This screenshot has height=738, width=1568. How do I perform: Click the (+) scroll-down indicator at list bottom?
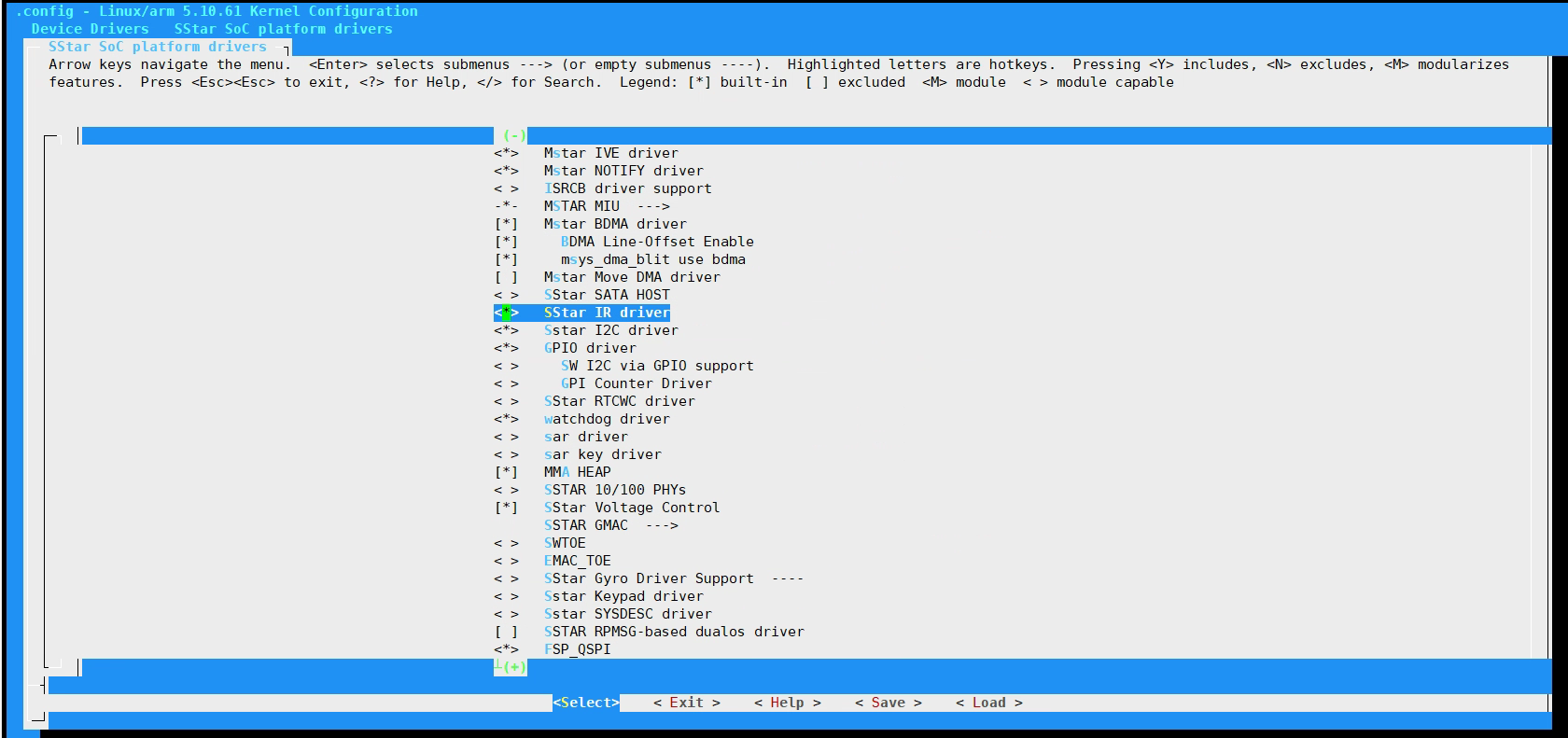point(514,667)
